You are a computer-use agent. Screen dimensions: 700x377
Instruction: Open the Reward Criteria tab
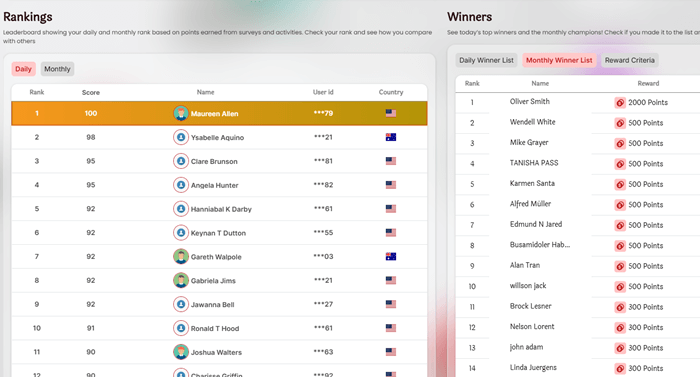629,60
